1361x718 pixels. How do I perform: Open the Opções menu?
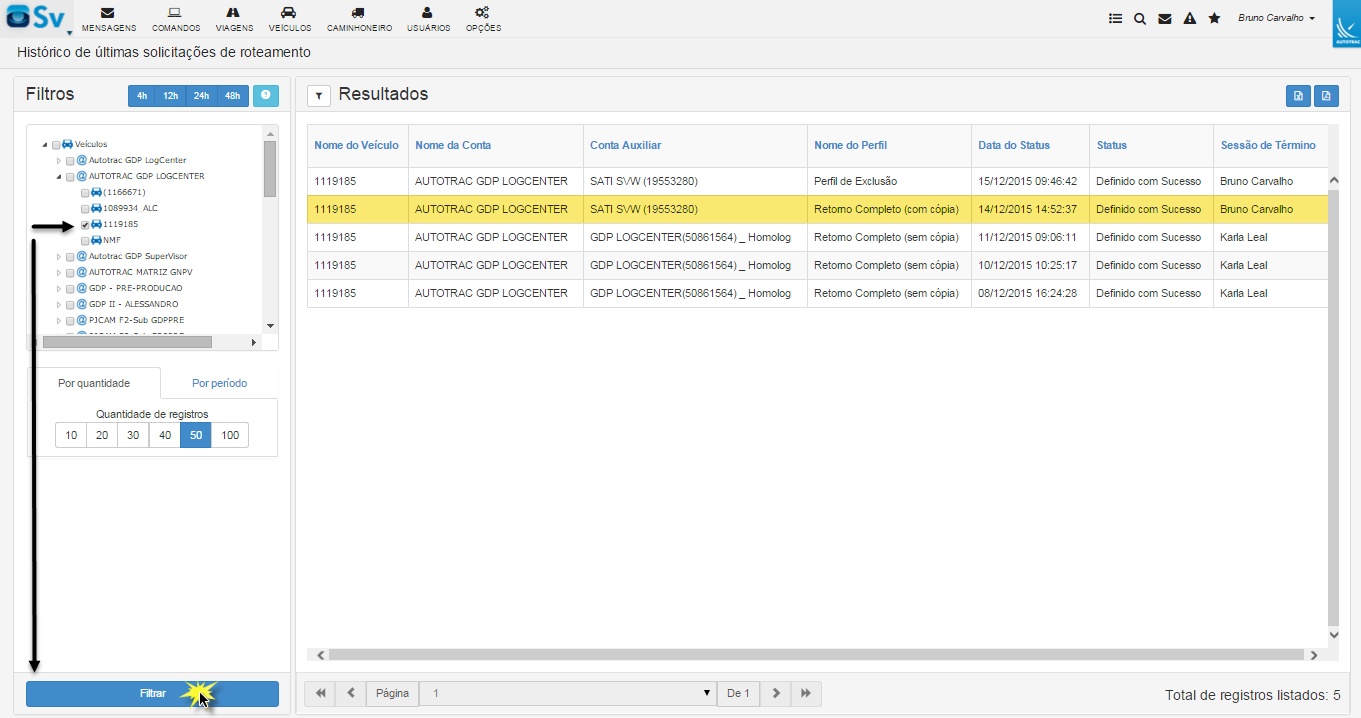tap(483, 19)
